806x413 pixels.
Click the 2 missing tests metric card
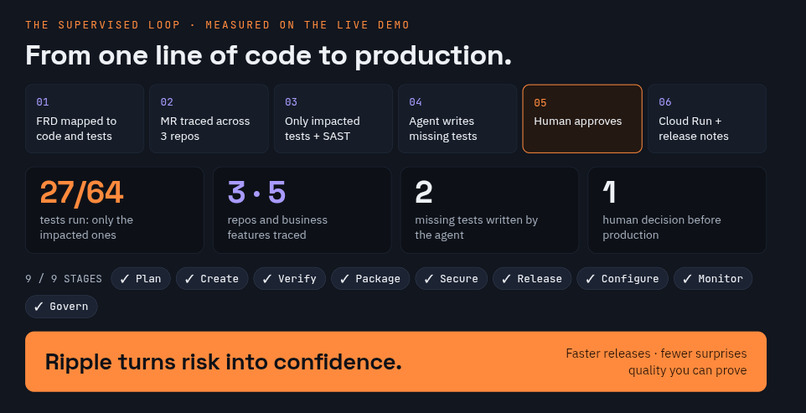(x=490, y=210)
